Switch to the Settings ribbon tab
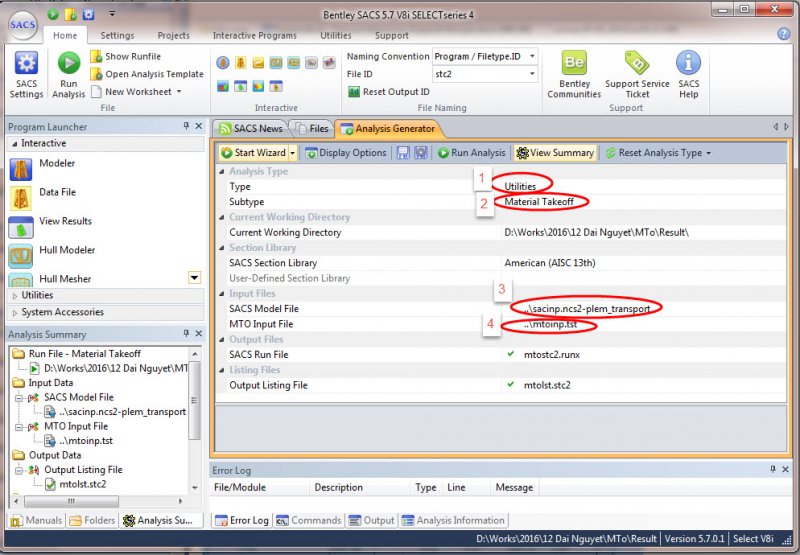The height and width of the screenshot is (555, 800). tap(117, 35)
